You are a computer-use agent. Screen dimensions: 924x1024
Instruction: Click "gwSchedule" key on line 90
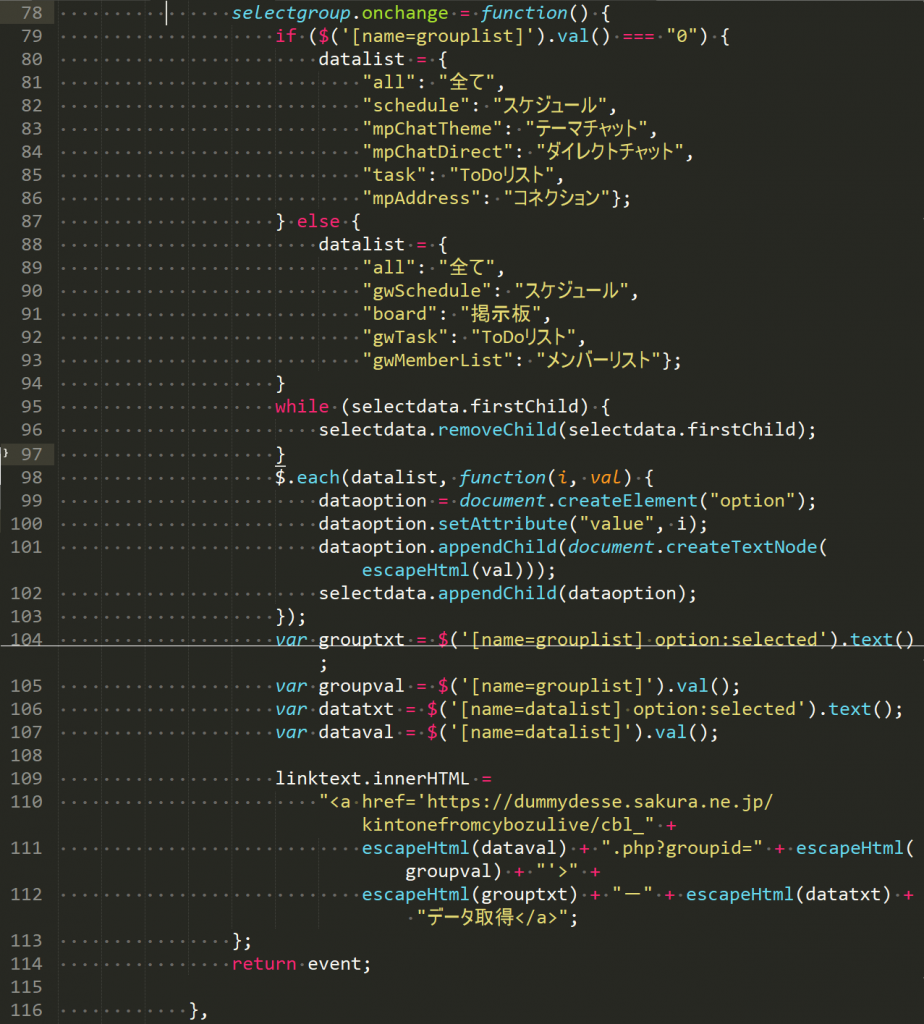427,291
